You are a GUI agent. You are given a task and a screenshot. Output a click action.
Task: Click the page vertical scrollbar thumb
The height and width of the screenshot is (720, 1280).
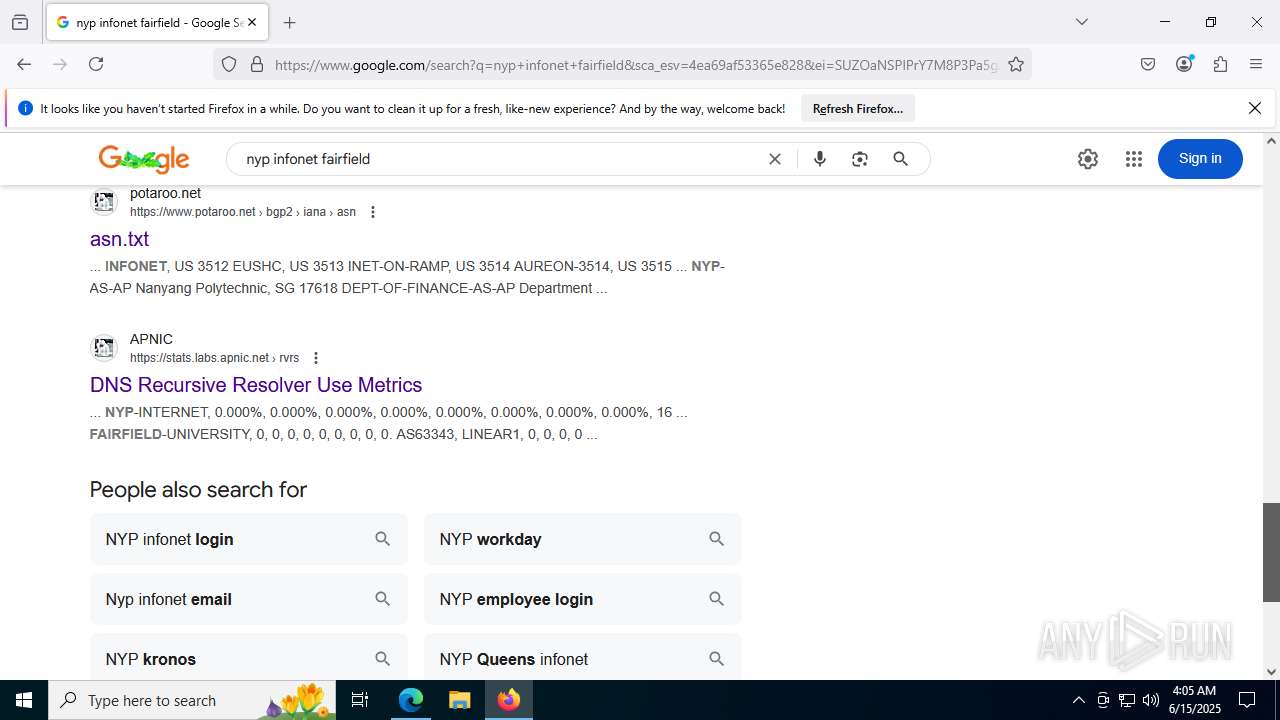click(1271, 552)
